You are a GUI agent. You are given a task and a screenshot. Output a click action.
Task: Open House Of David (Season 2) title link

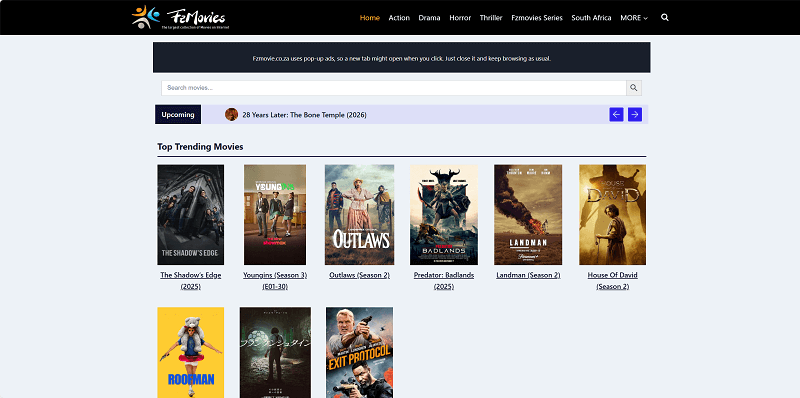(612, 281)
